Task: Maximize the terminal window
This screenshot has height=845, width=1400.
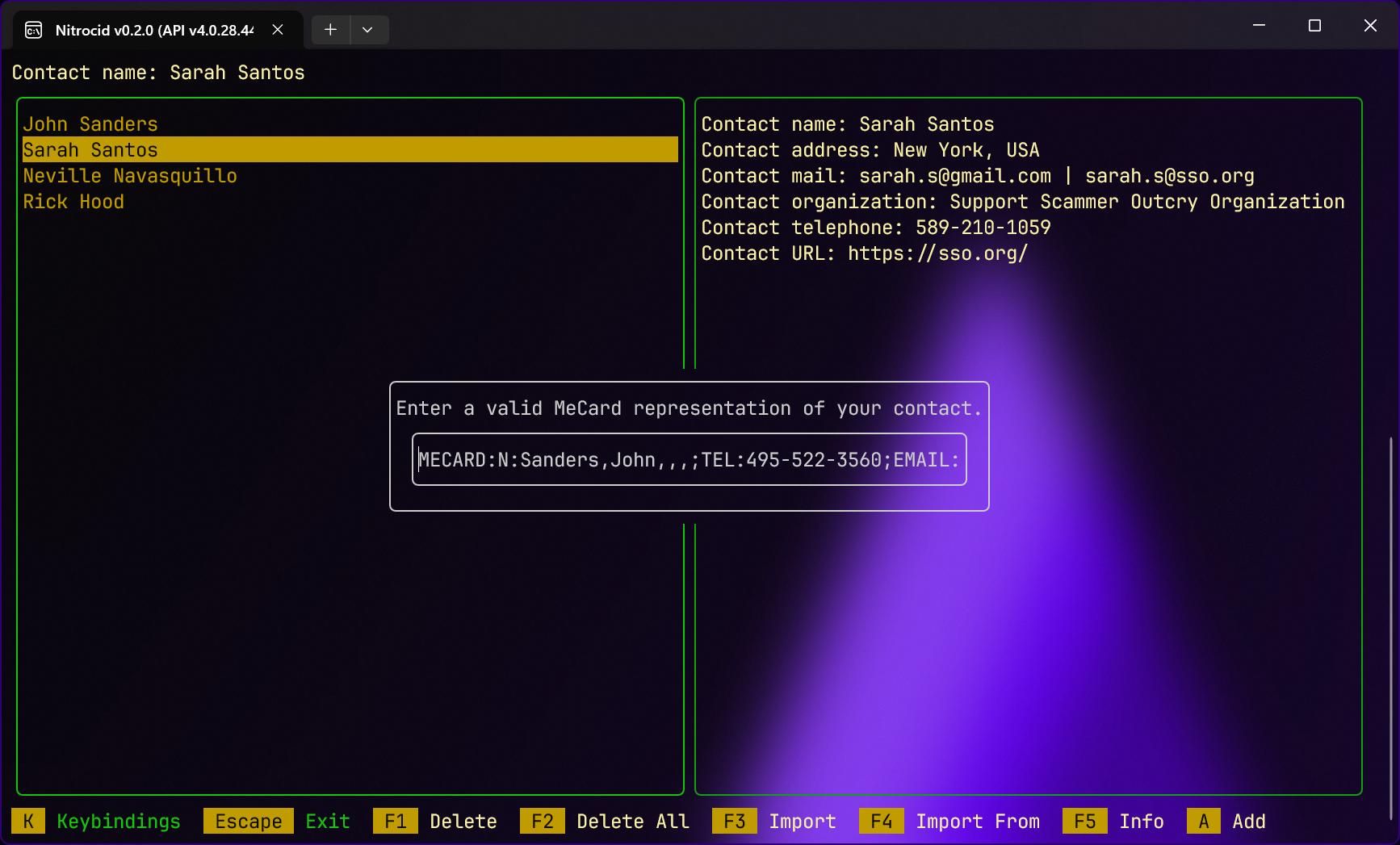Action: [x=1314, y=26]
